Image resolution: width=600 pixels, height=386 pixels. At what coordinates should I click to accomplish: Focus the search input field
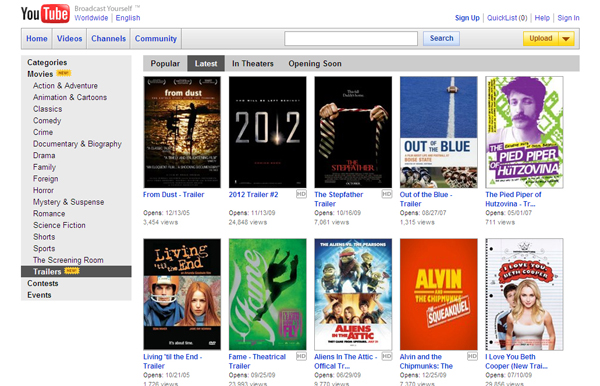click(351, 39)
